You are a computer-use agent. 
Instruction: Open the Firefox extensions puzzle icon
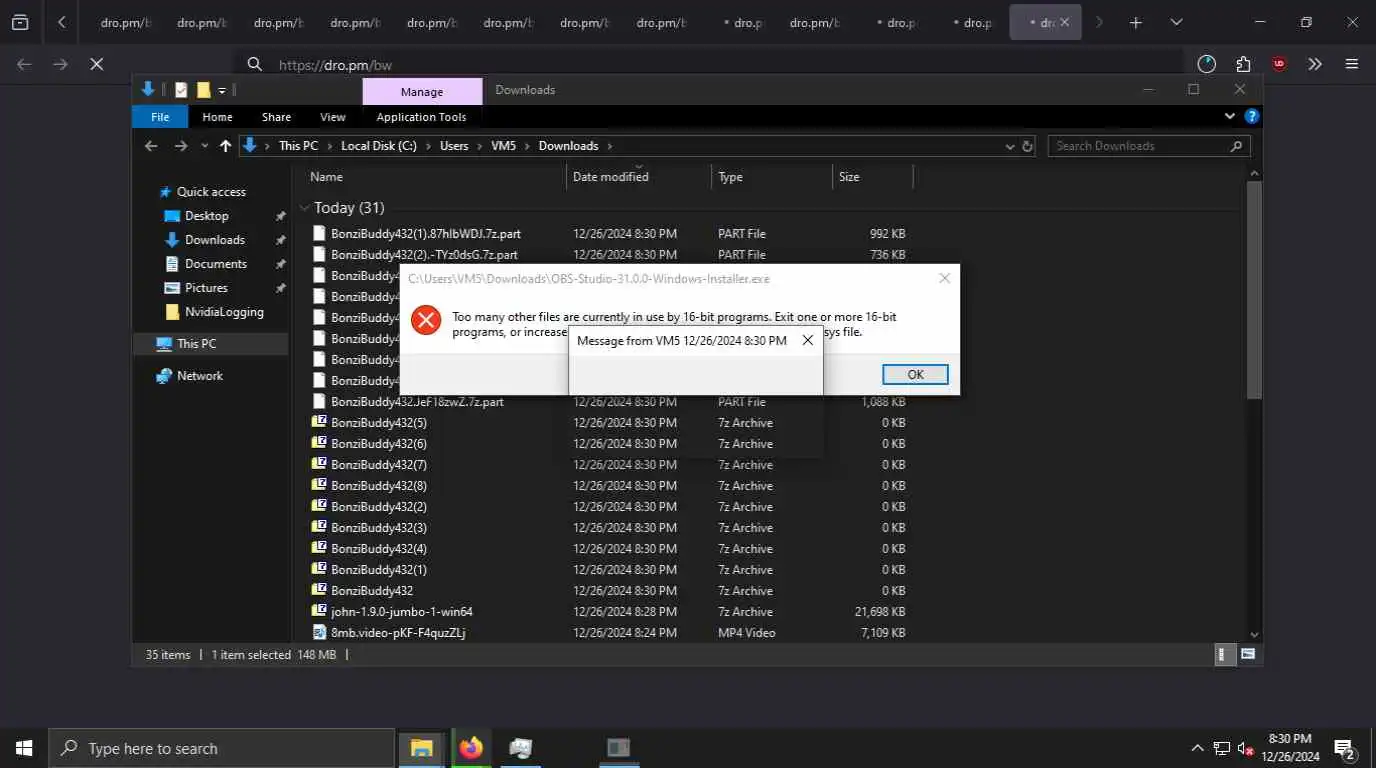[1243, 64]
